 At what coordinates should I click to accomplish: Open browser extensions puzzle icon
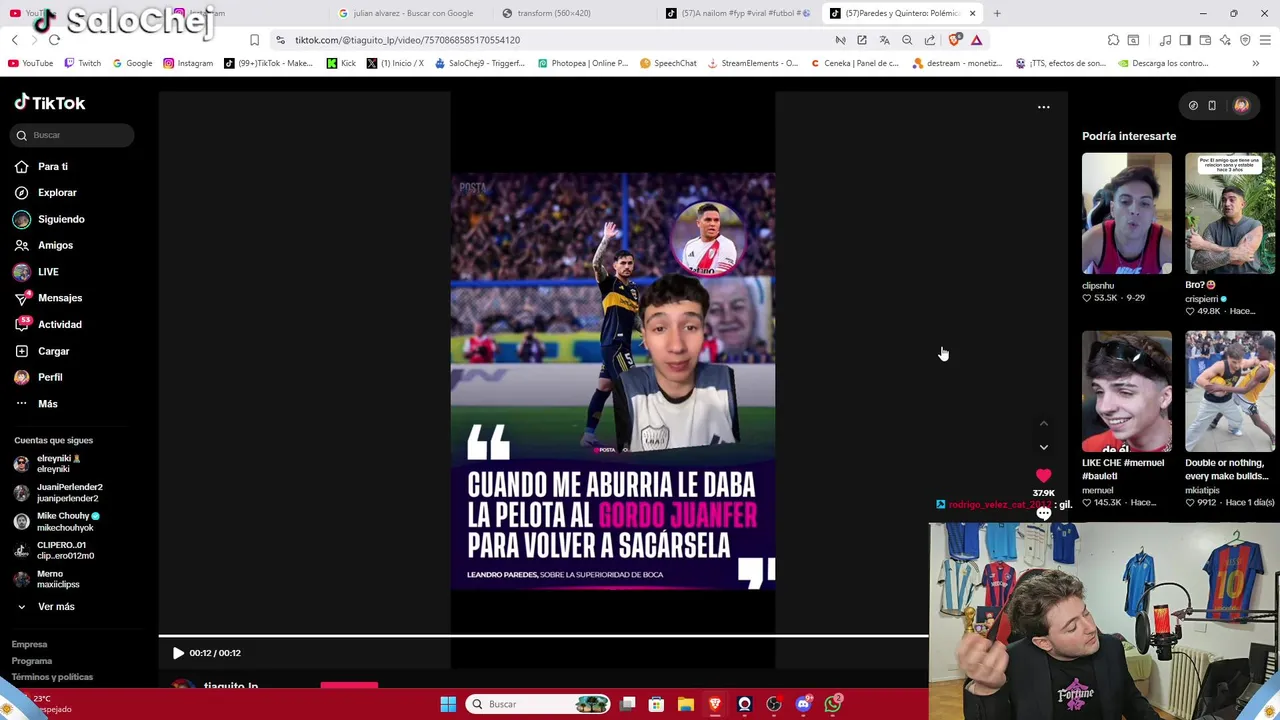pyautogui.click(x=1113, y=40)
